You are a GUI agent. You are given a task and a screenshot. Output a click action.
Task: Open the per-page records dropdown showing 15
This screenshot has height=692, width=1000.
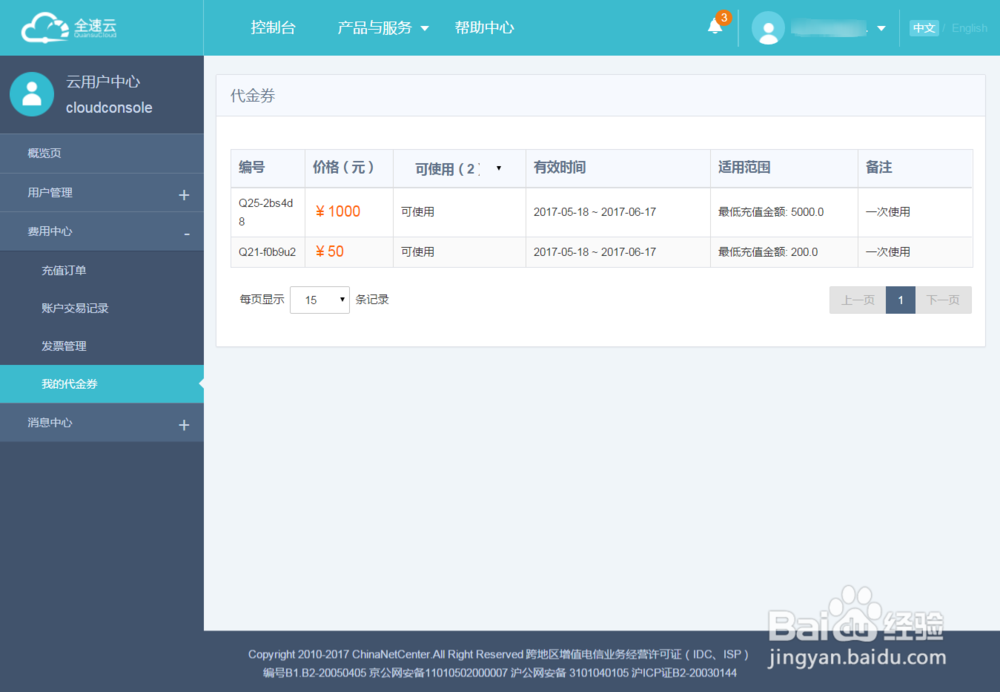tap(319, 299)
